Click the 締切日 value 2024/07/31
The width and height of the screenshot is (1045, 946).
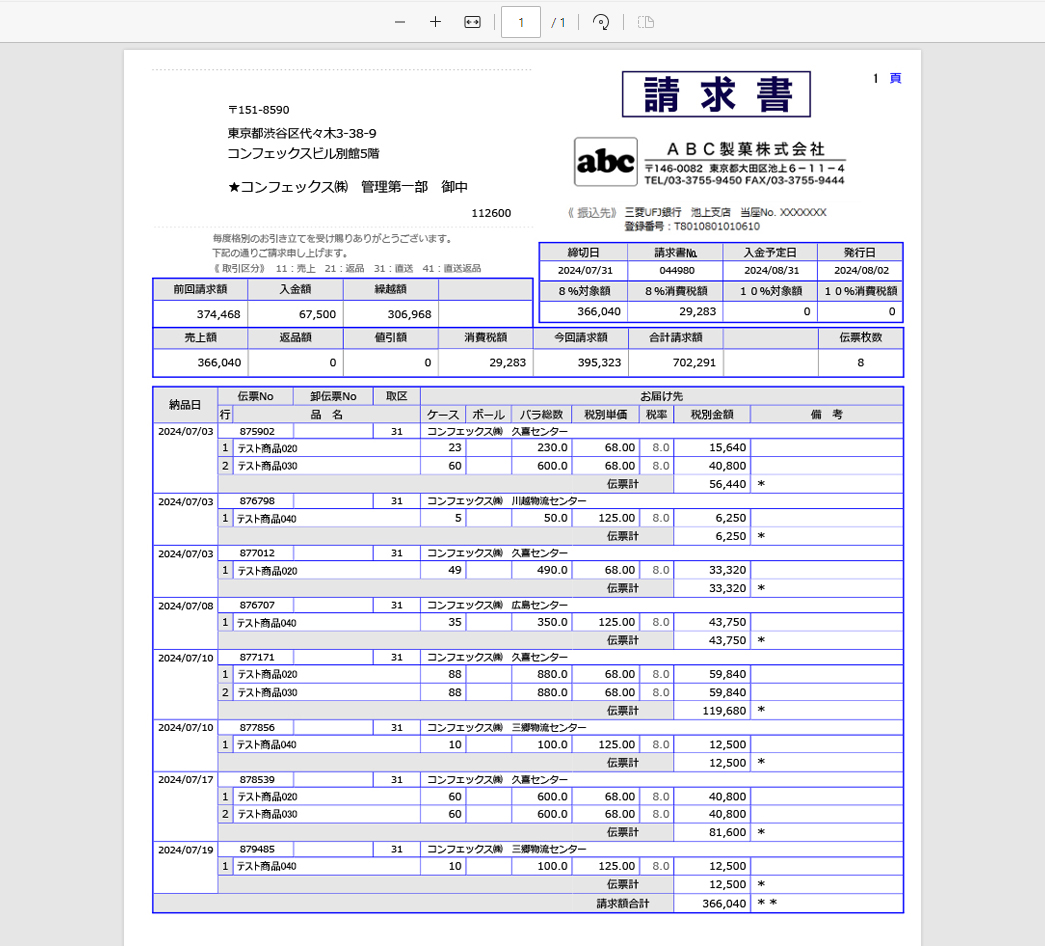pyautogui.click(x=584, y=271)
